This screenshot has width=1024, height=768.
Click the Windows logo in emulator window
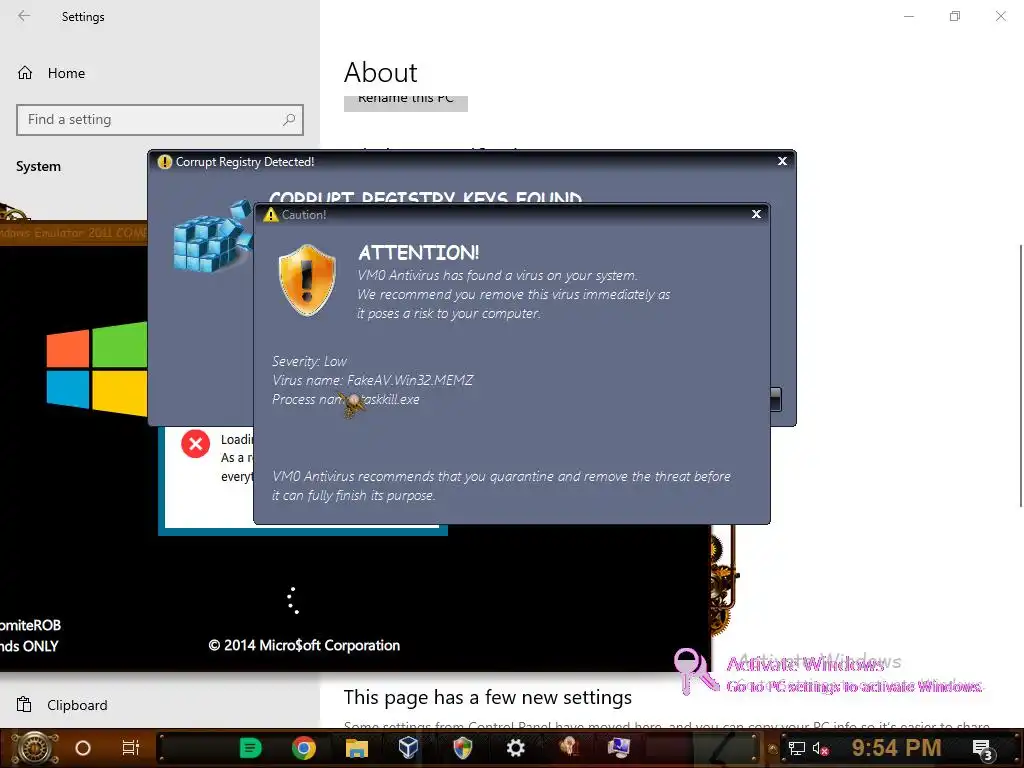click(x=97, y=368)
